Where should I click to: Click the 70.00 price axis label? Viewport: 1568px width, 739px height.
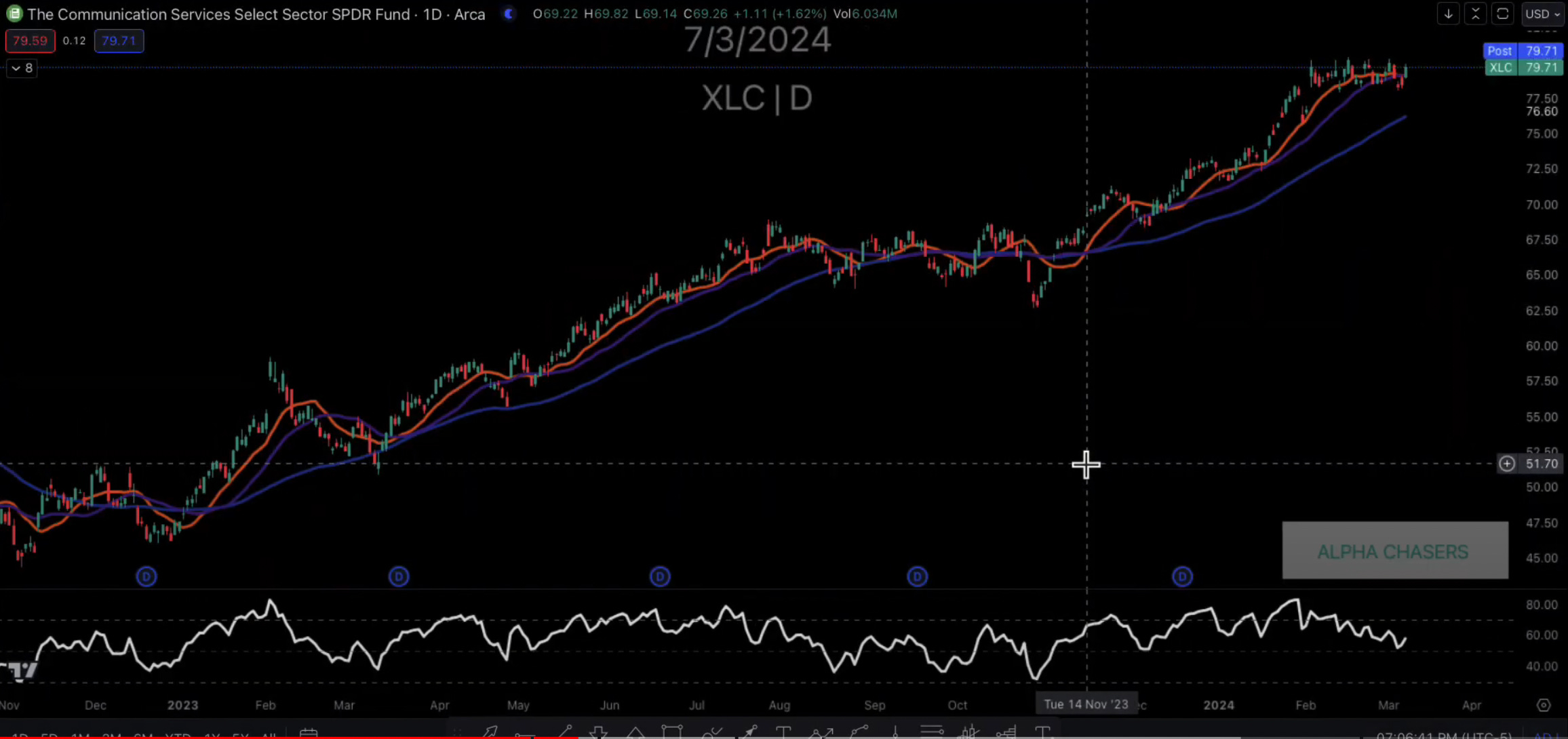[x=1542, y=205]
